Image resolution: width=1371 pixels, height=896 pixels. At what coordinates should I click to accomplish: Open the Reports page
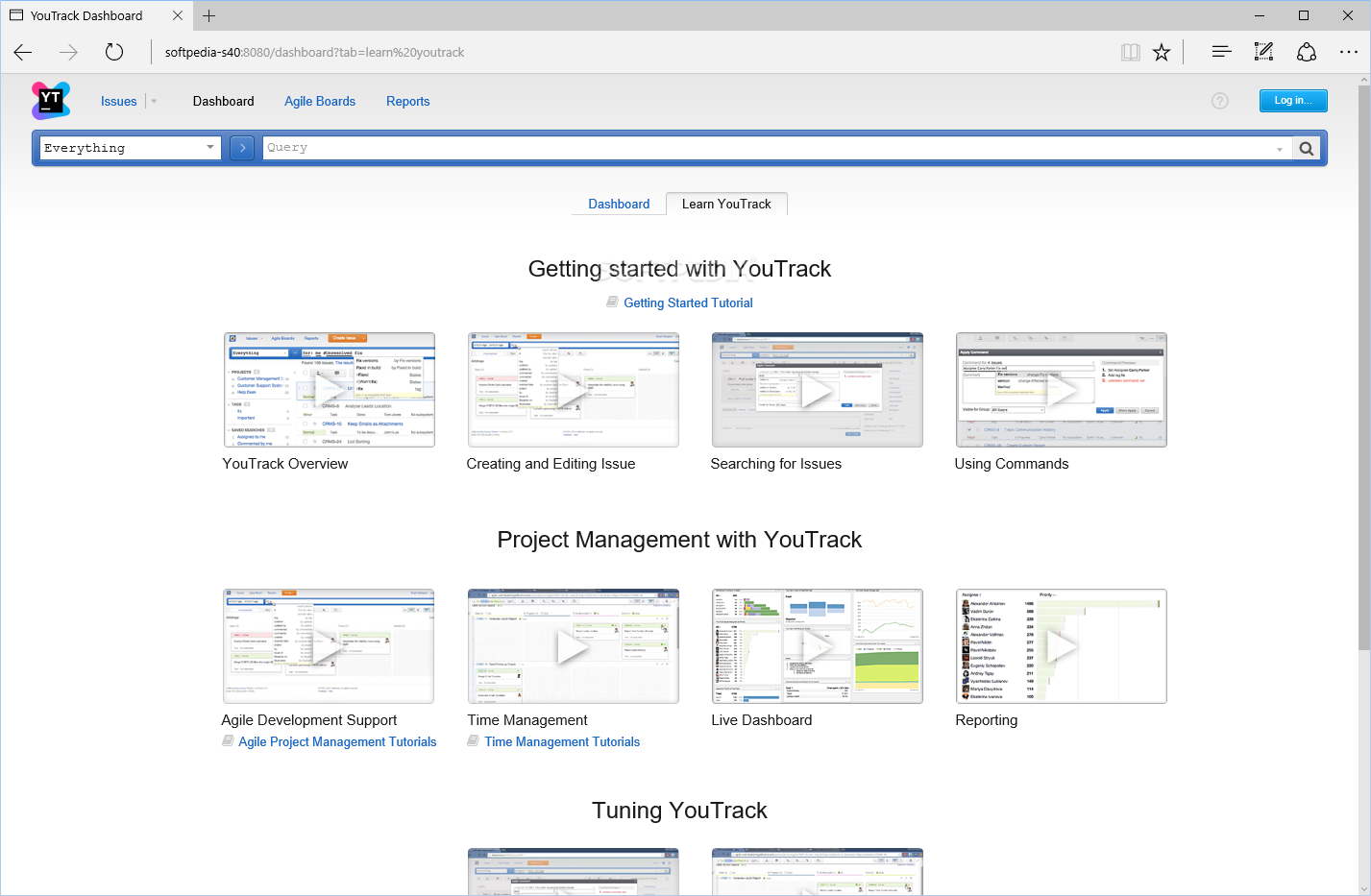click(x=408, y=101)
